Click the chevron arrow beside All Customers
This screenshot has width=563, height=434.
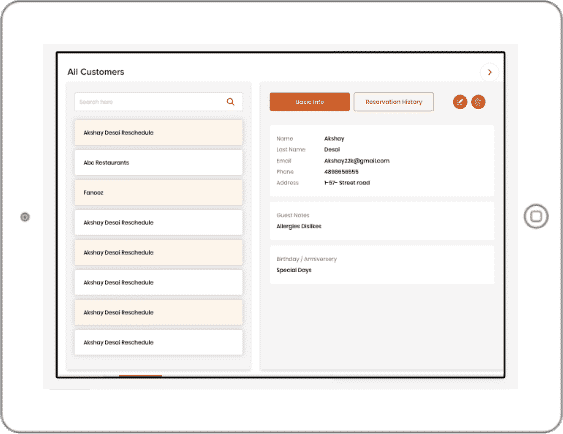[x=489, y=72]
